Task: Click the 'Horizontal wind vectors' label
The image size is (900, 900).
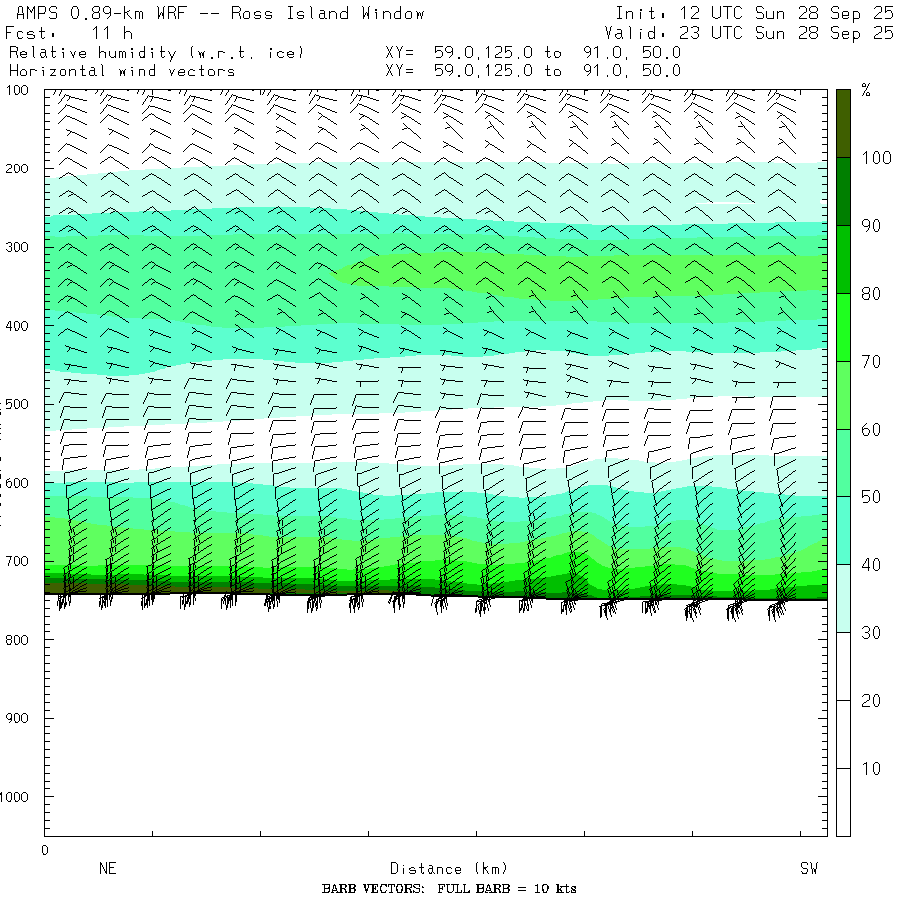Action: pyautogui.click(x=122, y=71)
